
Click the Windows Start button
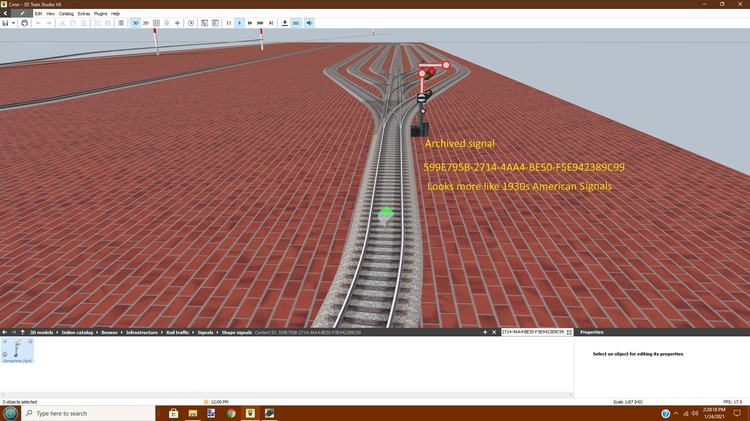pyautogui.click(x=10, y=413)
